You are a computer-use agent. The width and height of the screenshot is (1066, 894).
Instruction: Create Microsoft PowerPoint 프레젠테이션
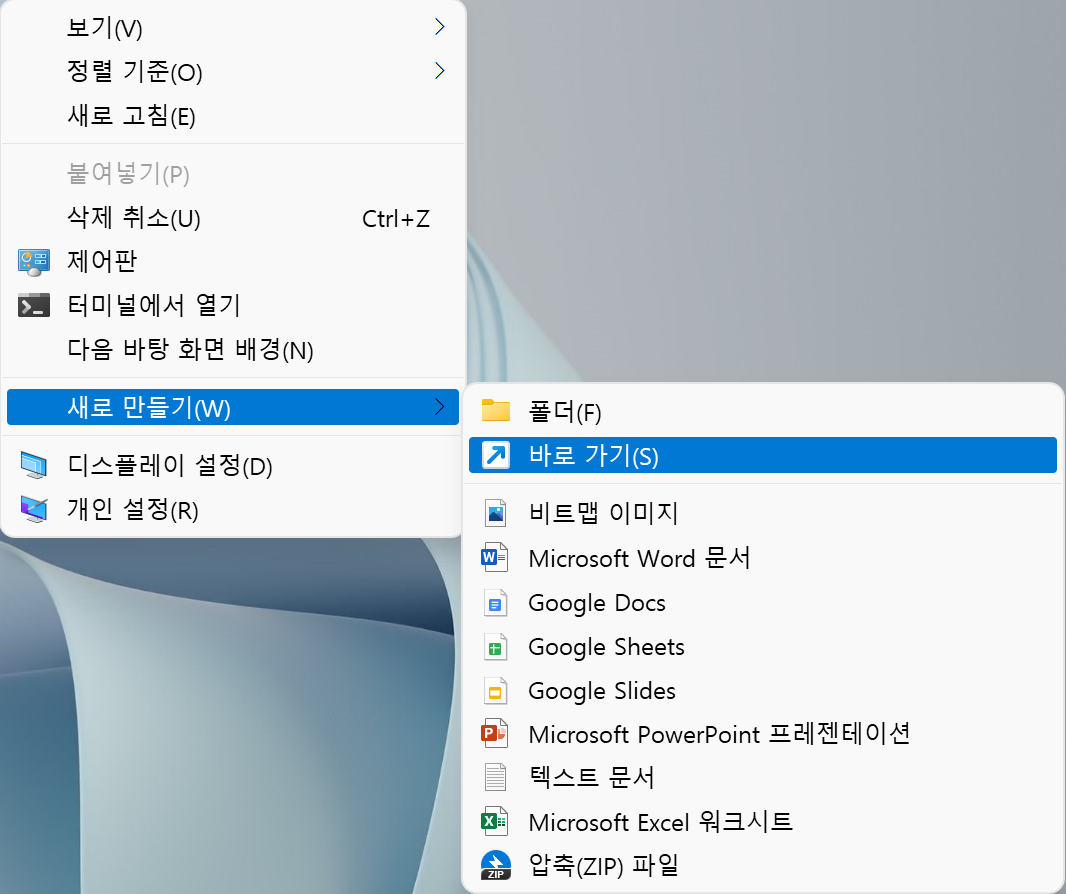pos(763,734)
